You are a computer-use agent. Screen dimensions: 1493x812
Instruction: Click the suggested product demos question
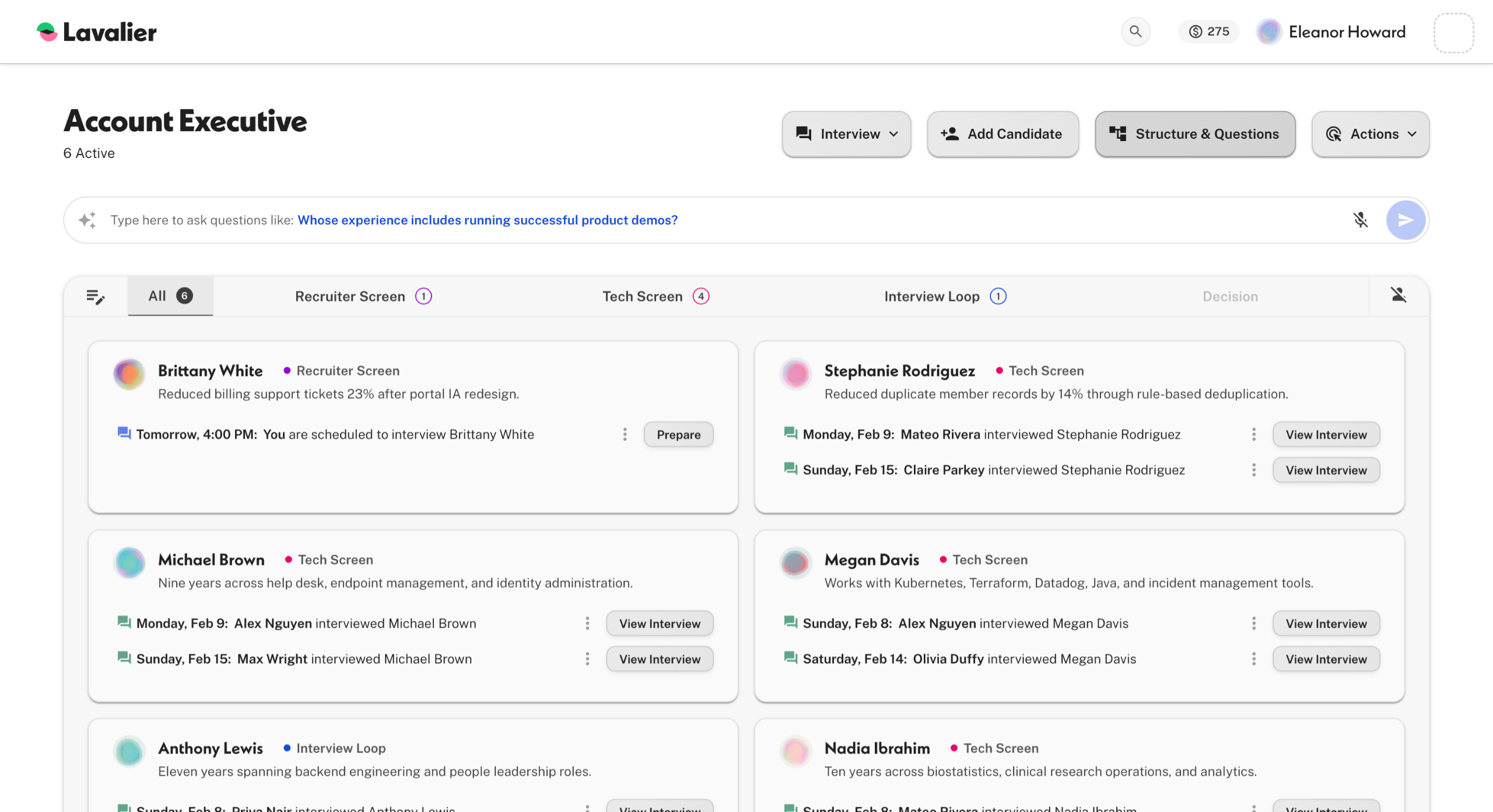[487, 220]
